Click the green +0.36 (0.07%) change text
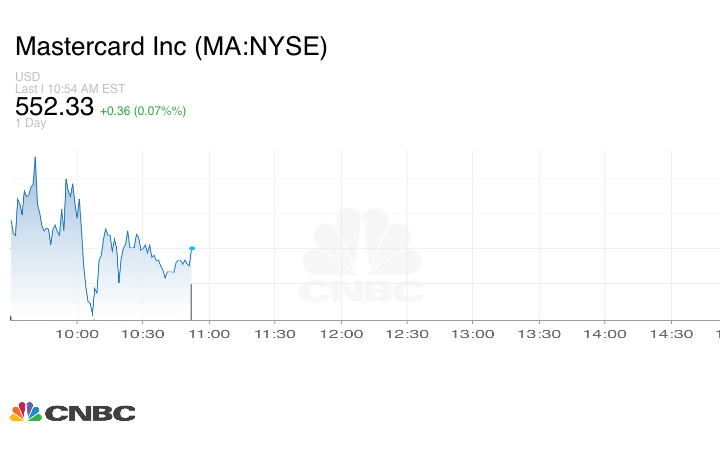This screenshot has height=450, width=720. click(x=143, y=110)
